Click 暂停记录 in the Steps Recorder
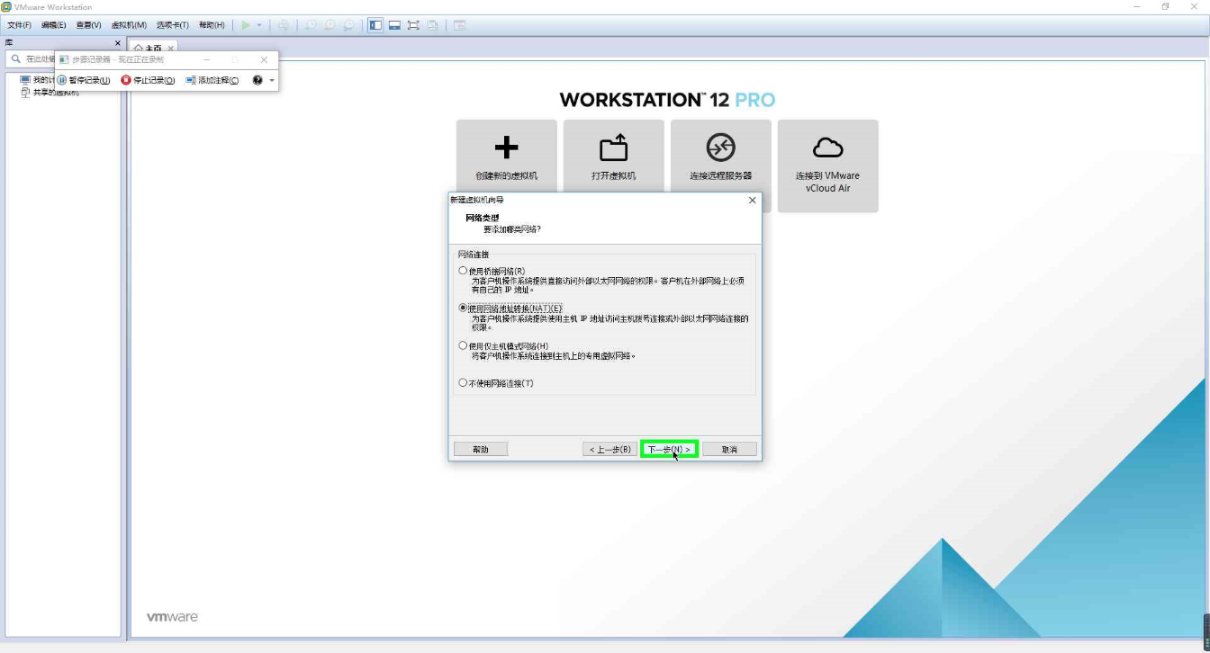This screenshot has width=1210, height=653. (83, 80)
